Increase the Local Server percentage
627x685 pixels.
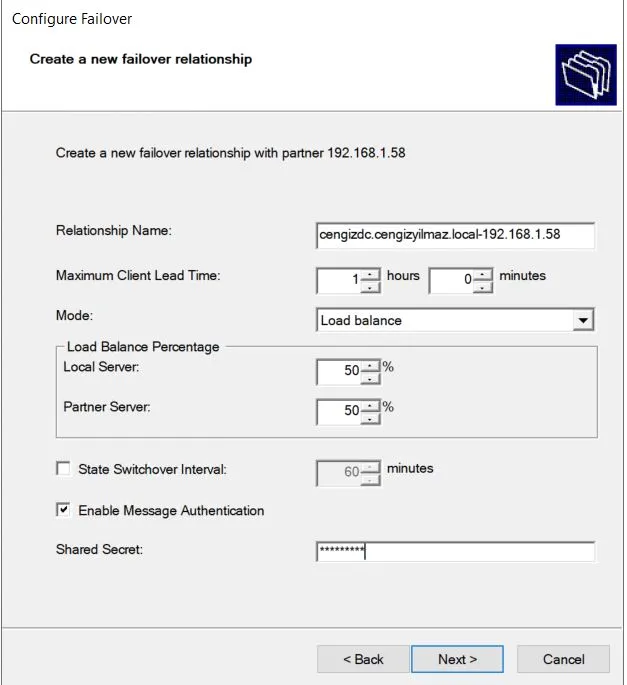[x=371, y=366]
